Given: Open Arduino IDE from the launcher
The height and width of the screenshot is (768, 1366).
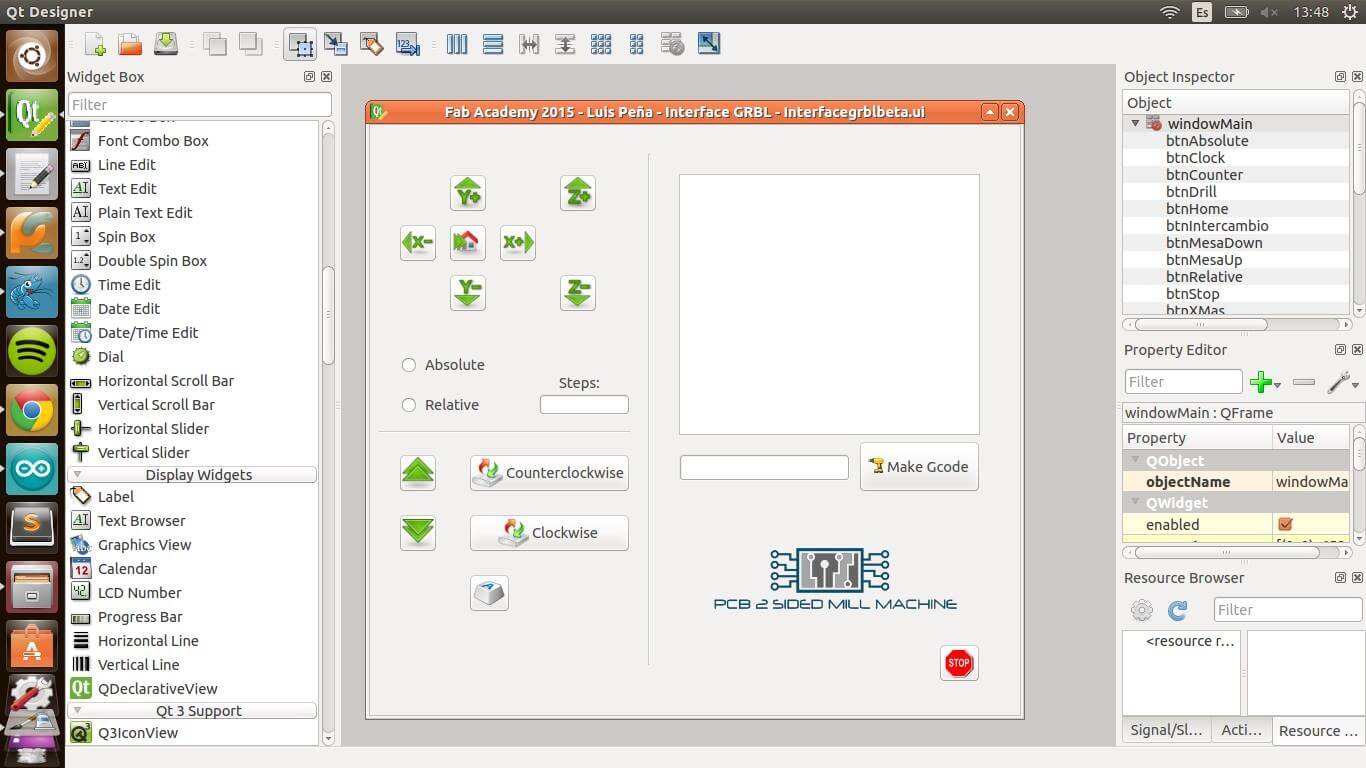Looking at the screenshot, I should (x=32, y=468).
